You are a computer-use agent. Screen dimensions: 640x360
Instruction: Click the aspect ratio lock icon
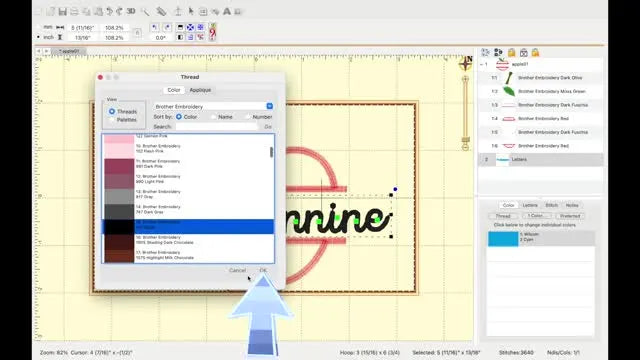[x=137, y=32]
